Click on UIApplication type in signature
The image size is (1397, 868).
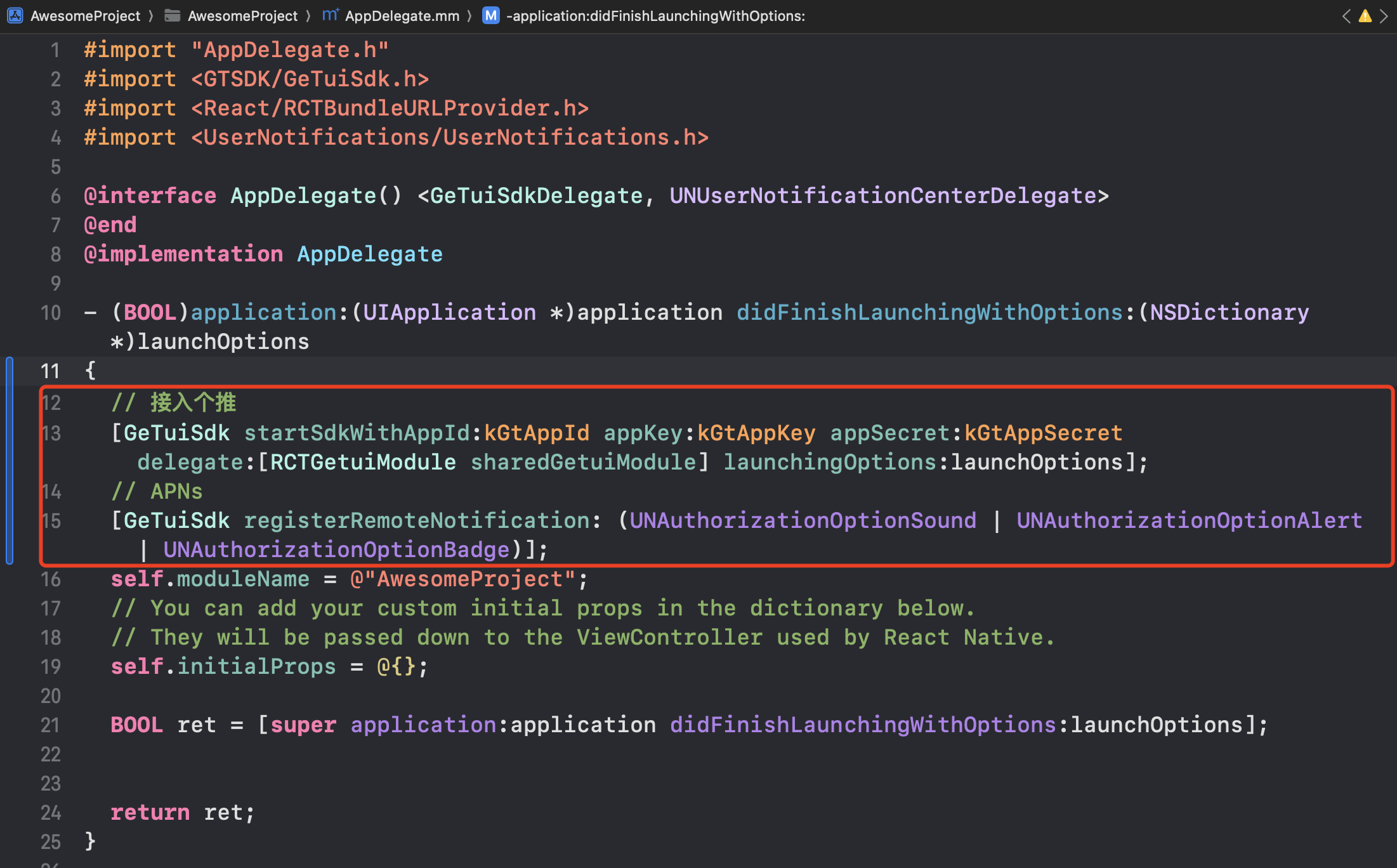pos(449,312)
